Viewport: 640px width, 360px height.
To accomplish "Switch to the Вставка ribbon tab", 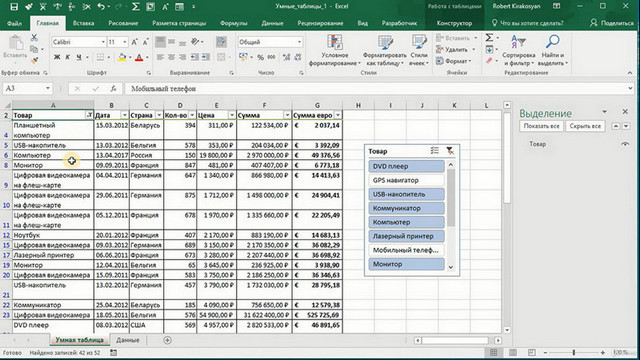I will point(83,23).
